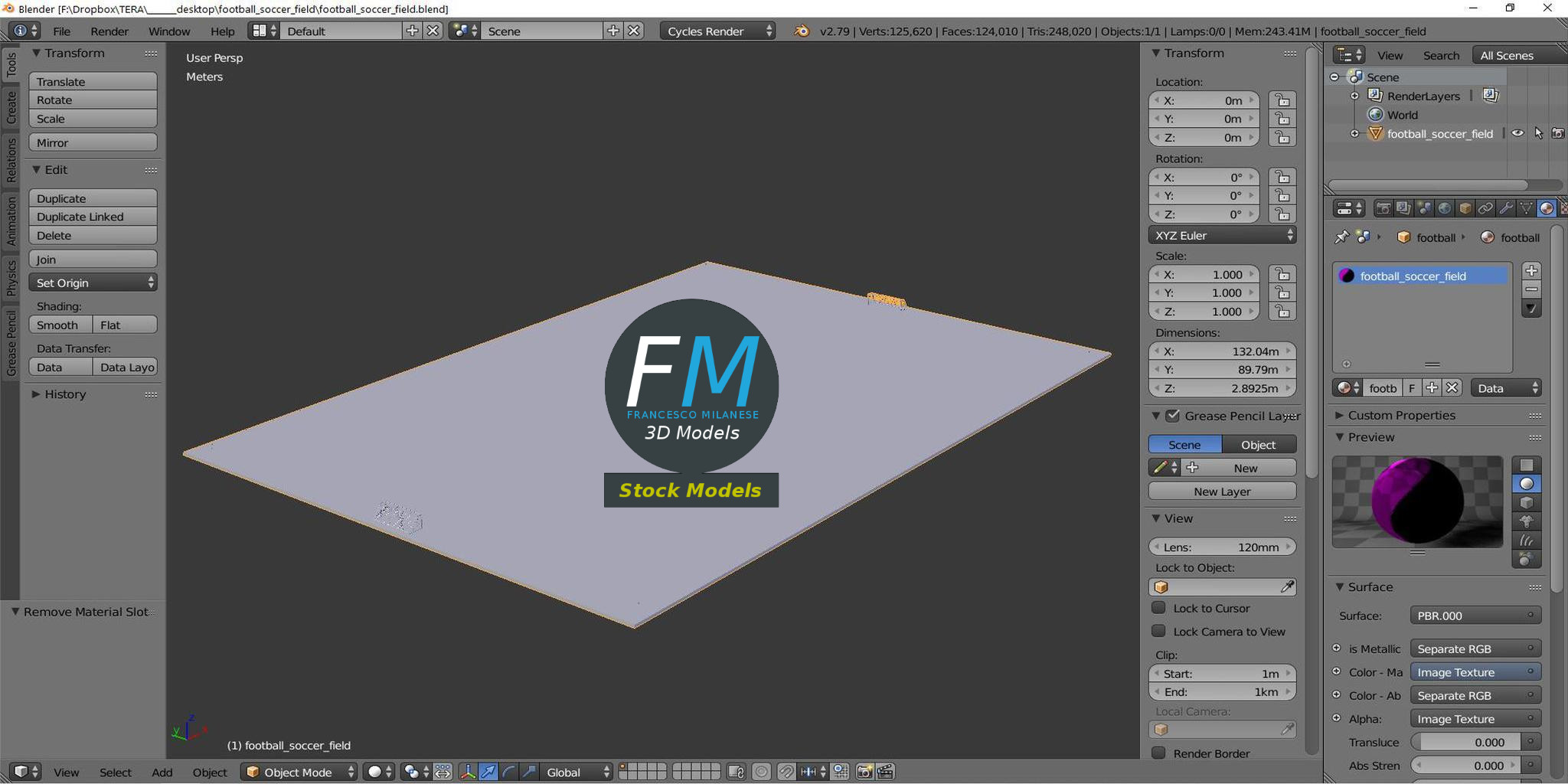Toggle the snap magnet icon
This screenshot has width=1568, height=784.
(786, 772)
